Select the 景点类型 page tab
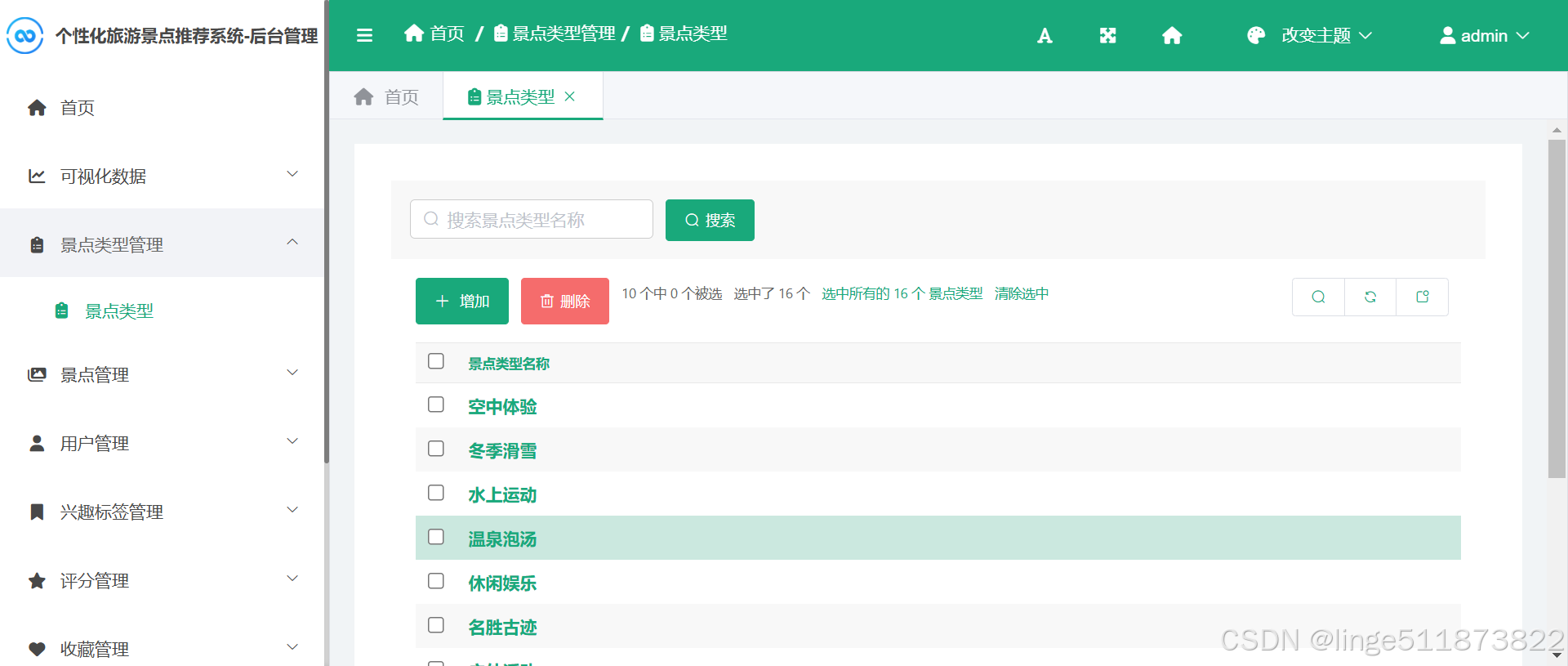The height and width of the screenshot is (666, 1568). point(523,96)
